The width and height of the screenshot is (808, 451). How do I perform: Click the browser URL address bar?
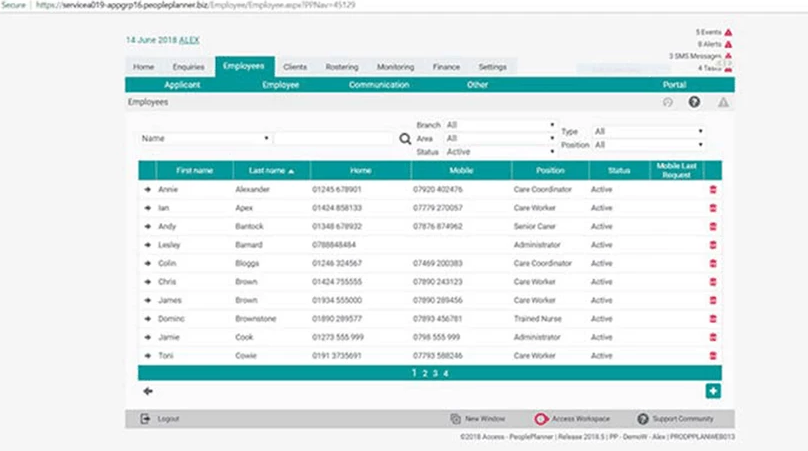click(x=196, y=5)
